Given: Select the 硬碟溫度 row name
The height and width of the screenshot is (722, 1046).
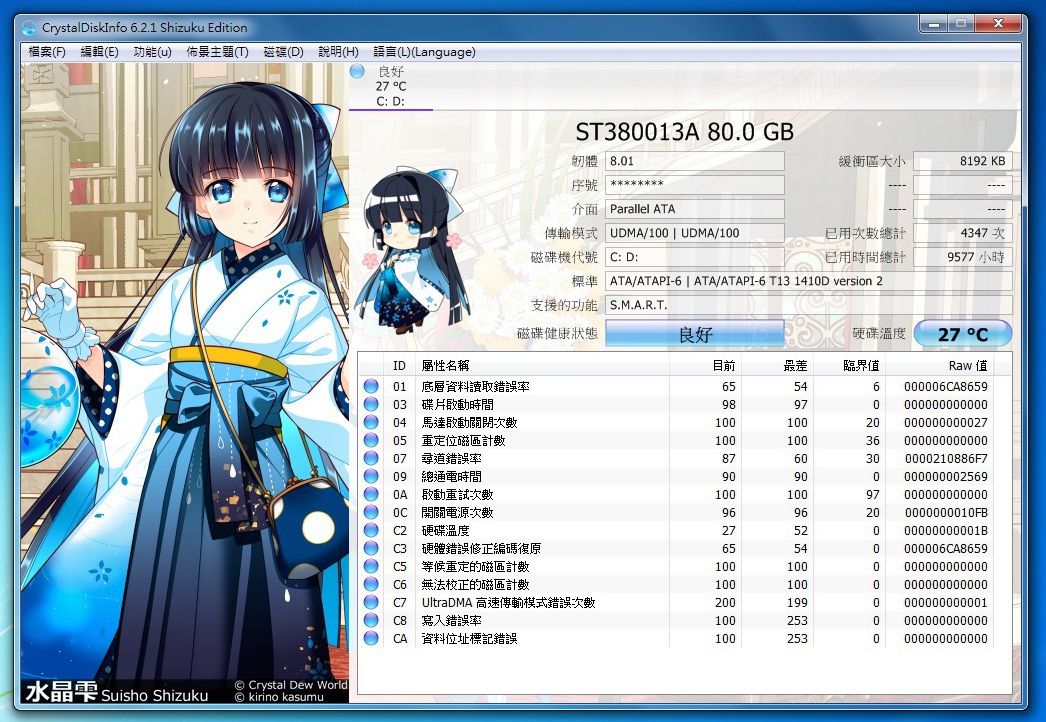Looking at the screenshot, I should pyautogui.click(x=446, y=530).
